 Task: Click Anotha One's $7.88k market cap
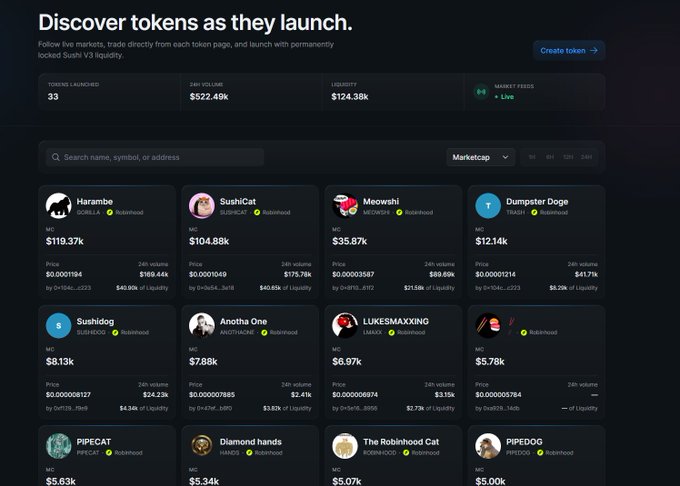[x=203, y=362]
